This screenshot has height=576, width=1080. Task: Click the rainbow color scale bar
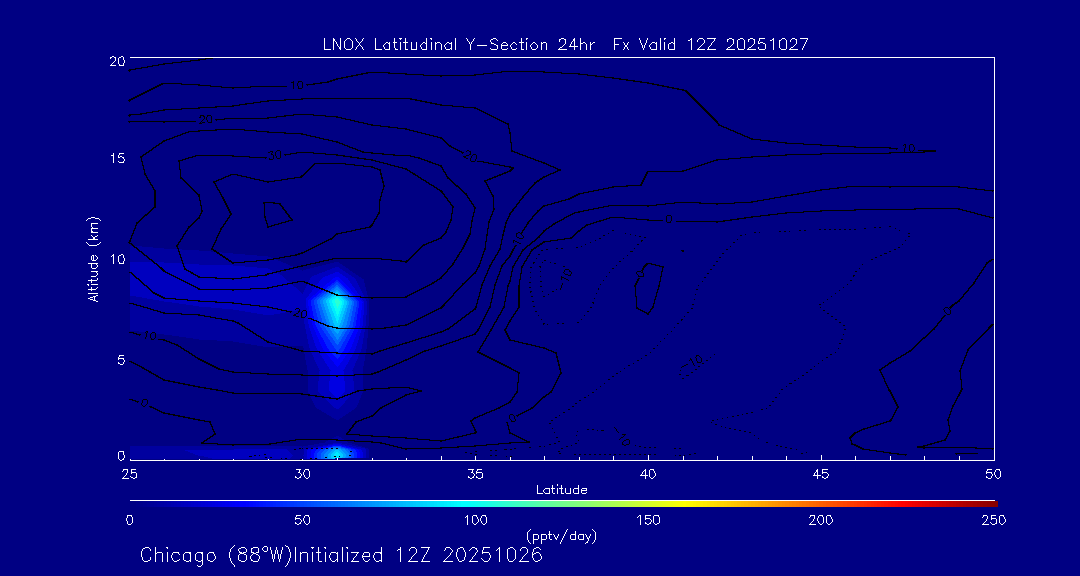(x=563, y=504)
